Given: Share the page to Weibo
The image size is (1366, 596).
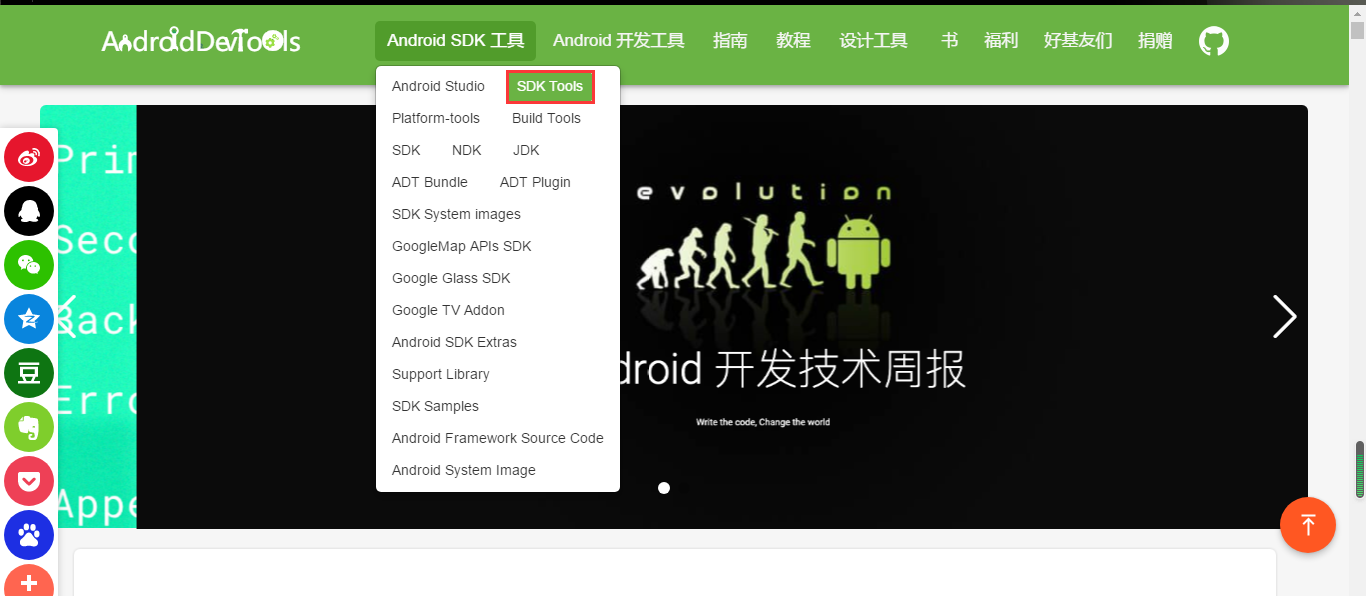Looking at the screenshot, I should 29,157.
